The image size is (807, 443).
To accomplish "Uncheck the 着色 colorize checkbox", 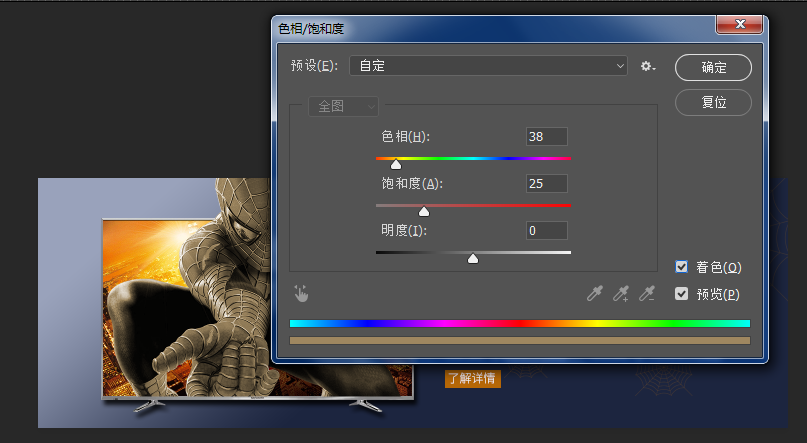I will (x=681, y=267).
